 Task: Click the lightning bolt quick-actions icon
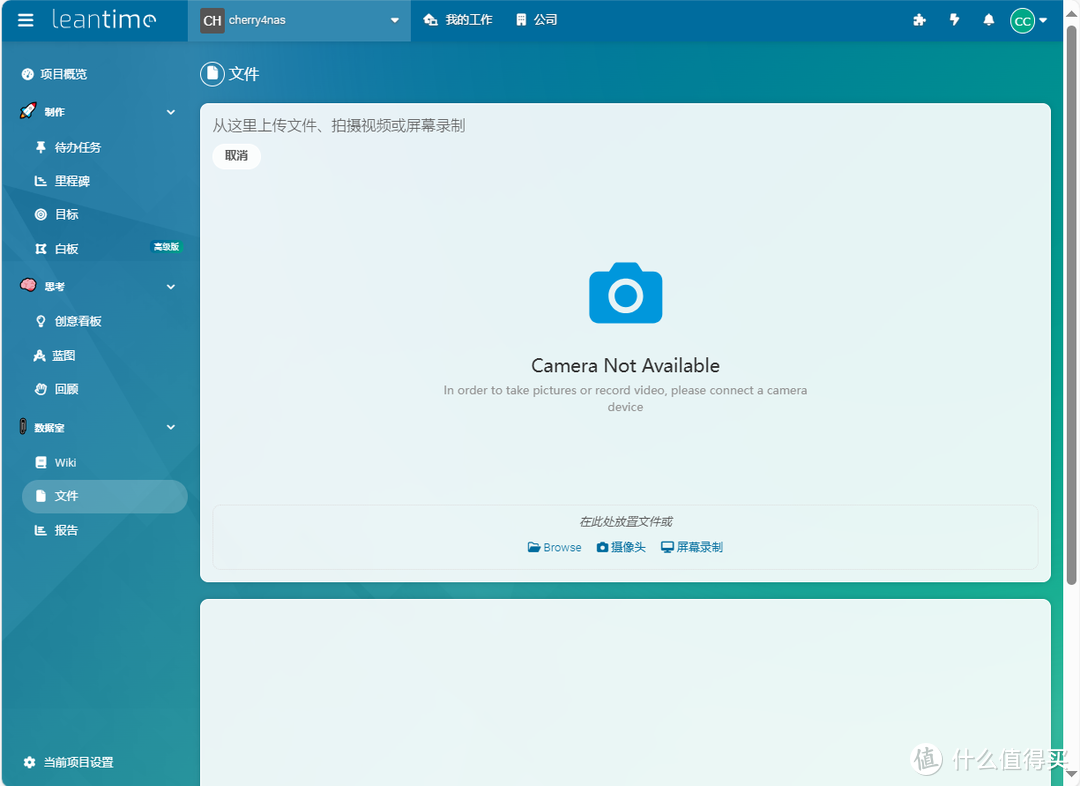point(954,19)
